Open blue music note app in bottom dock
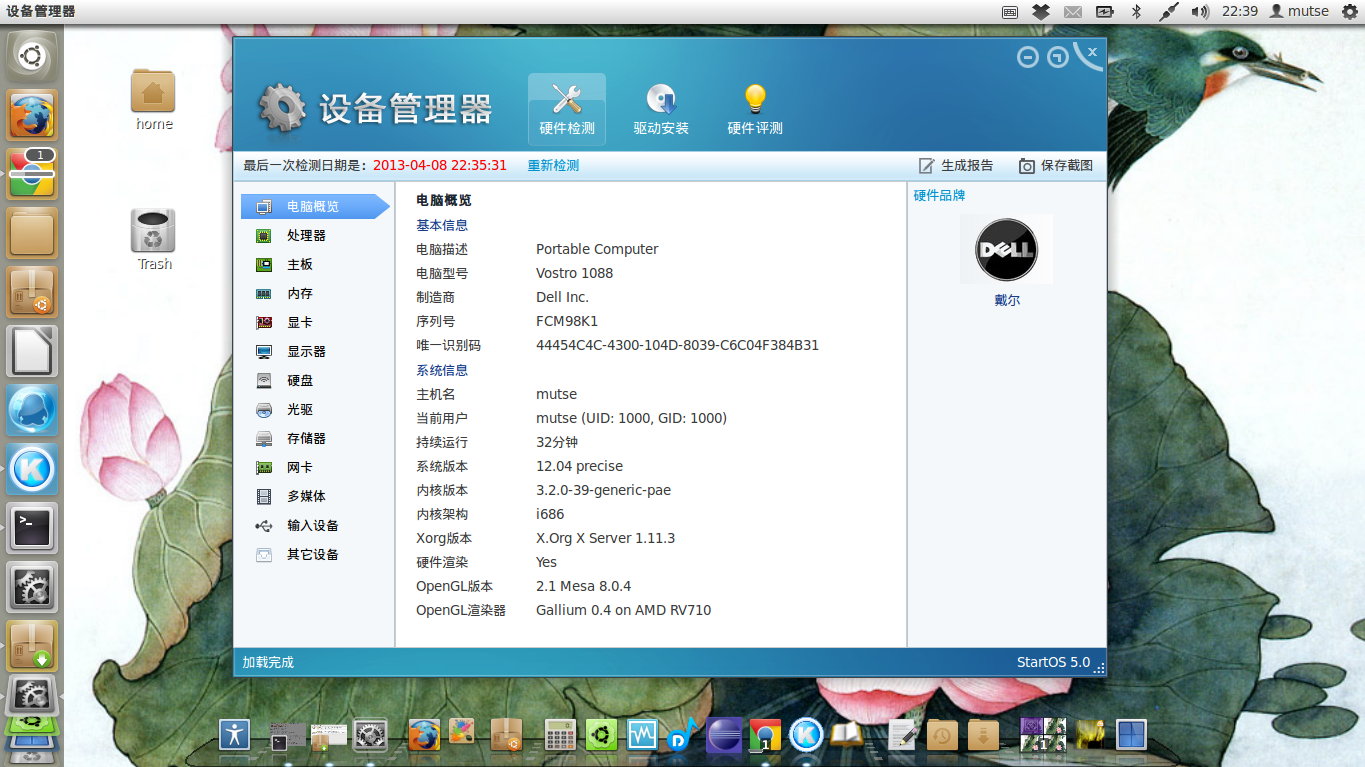 pyautogui.click(x=683, y=735)
